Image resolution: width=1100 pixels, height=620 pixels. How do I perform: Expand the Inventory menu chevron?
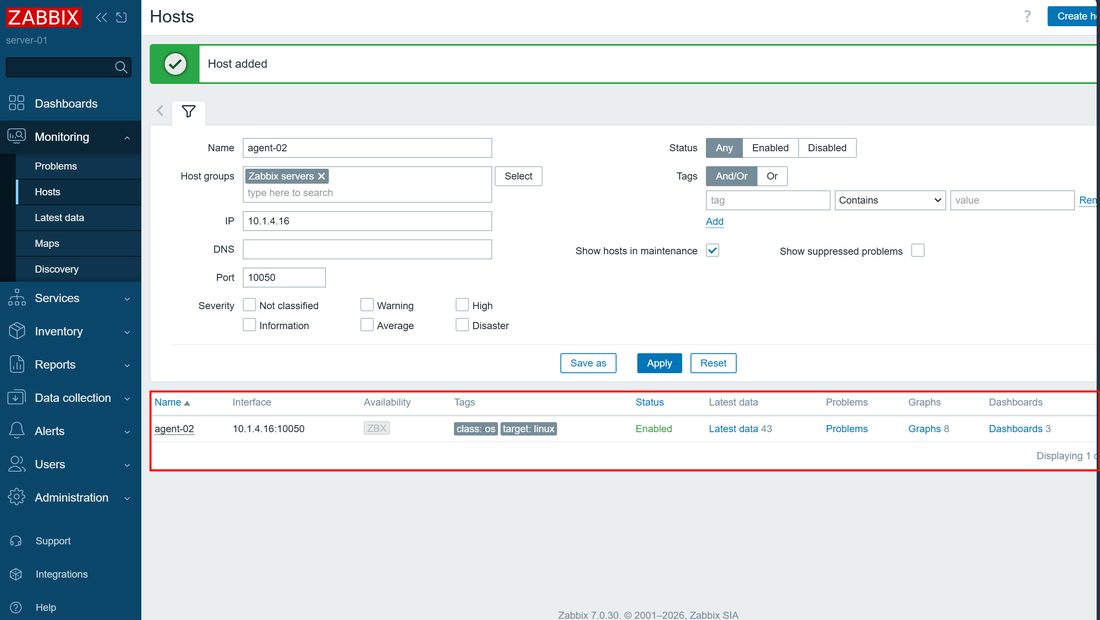point(127,332)
